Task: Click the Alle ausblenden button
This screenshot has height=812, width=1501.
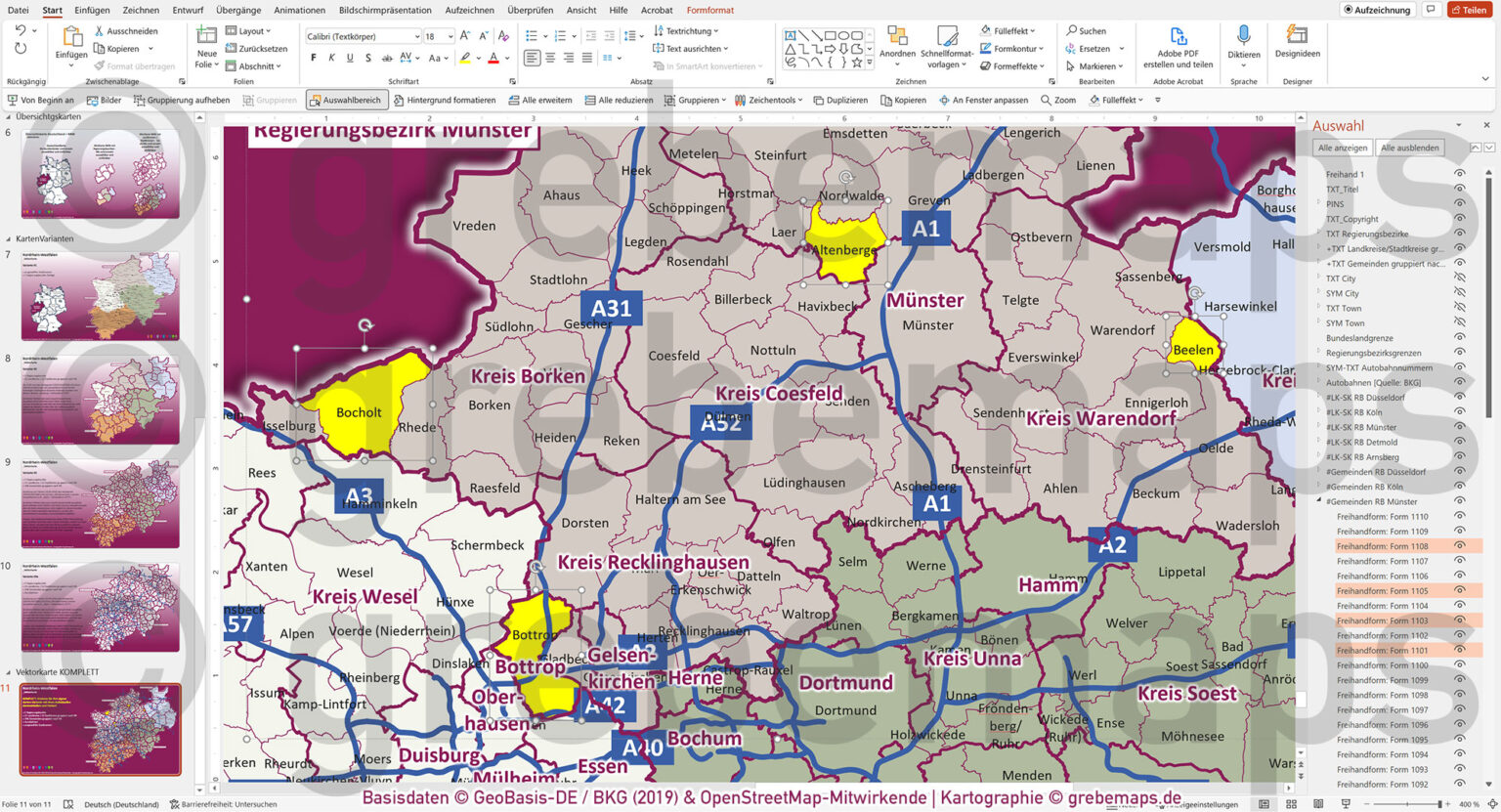Action: [x=1410, y=147]
